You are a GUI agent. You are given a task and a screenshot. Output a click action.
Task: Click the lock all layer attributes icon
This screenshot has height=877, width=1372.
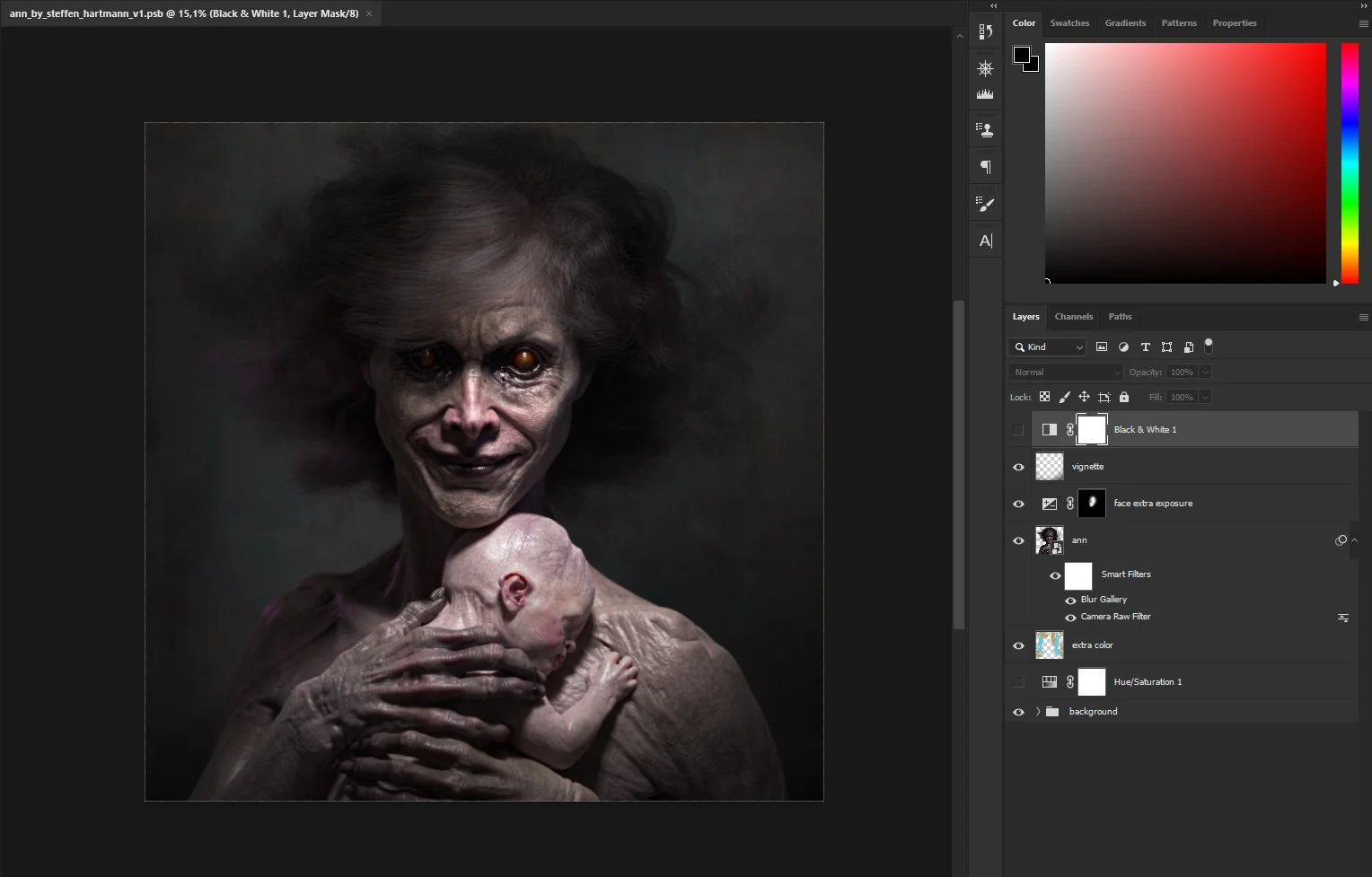pyautogui.click(x=1124, y=397)
